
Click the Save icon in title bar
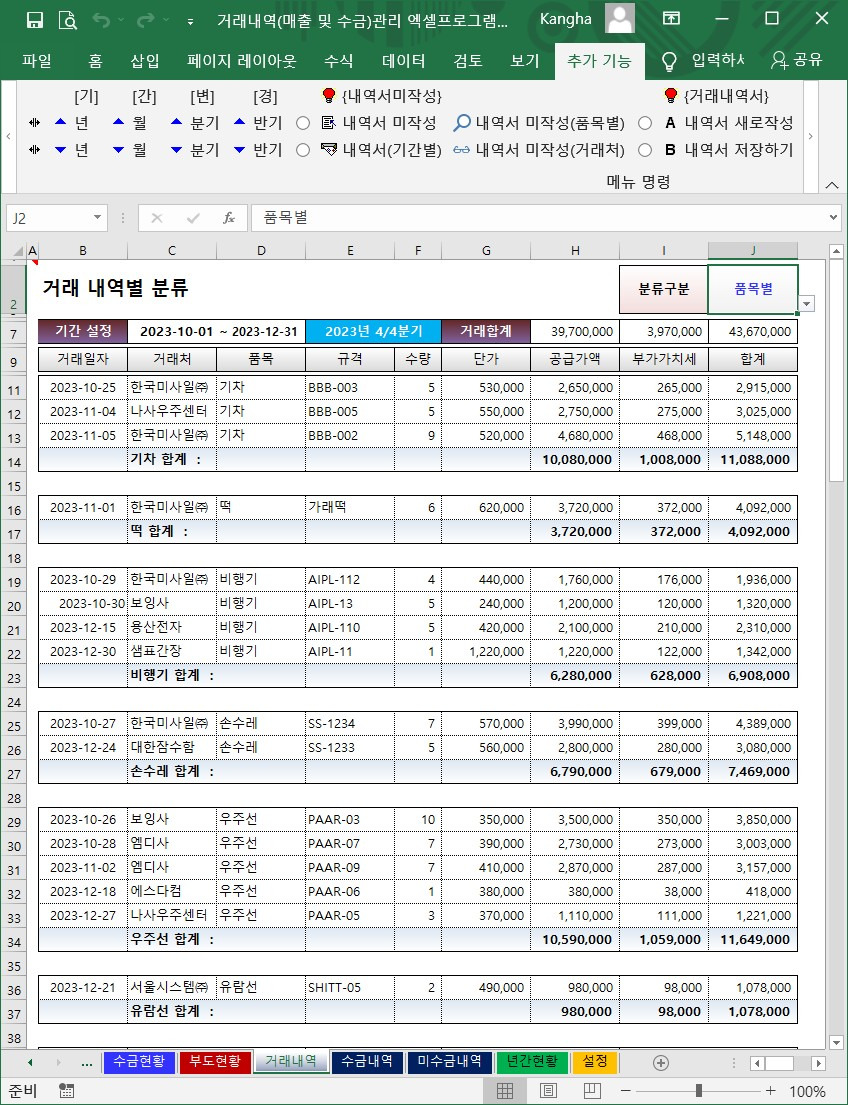point(35,20)
